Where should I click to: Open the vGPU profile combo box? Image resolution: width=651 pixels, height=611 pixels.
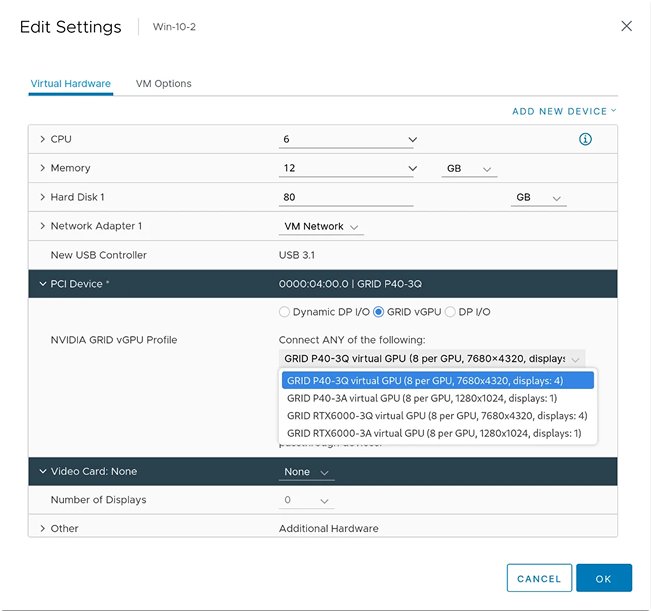point(432,359)
